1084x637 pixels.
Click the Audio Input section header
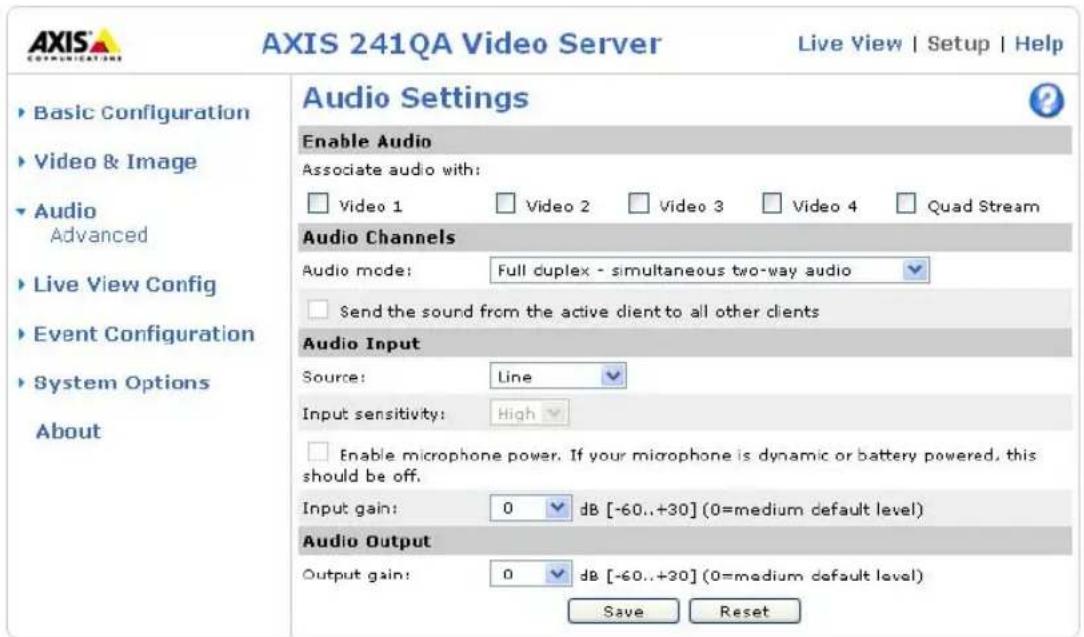(x=684, y=343)
